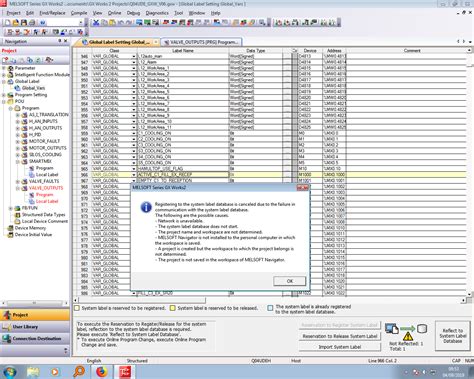Select Local Device Comment tree item
The height and width of the screenshot is (379, 474).
45,221
